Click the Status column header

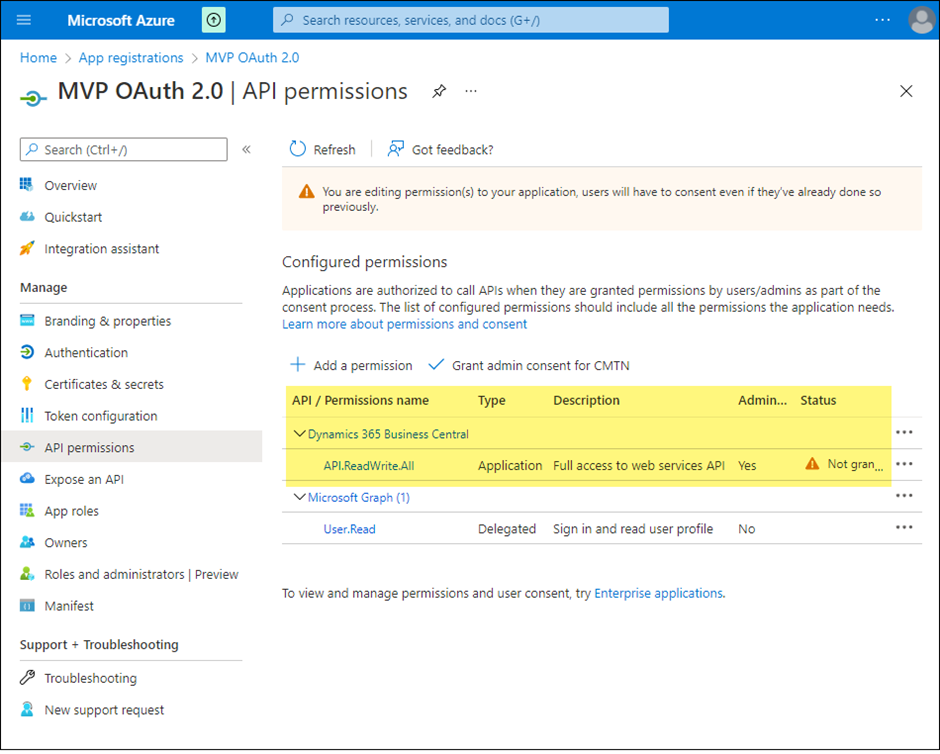[818, 400]
